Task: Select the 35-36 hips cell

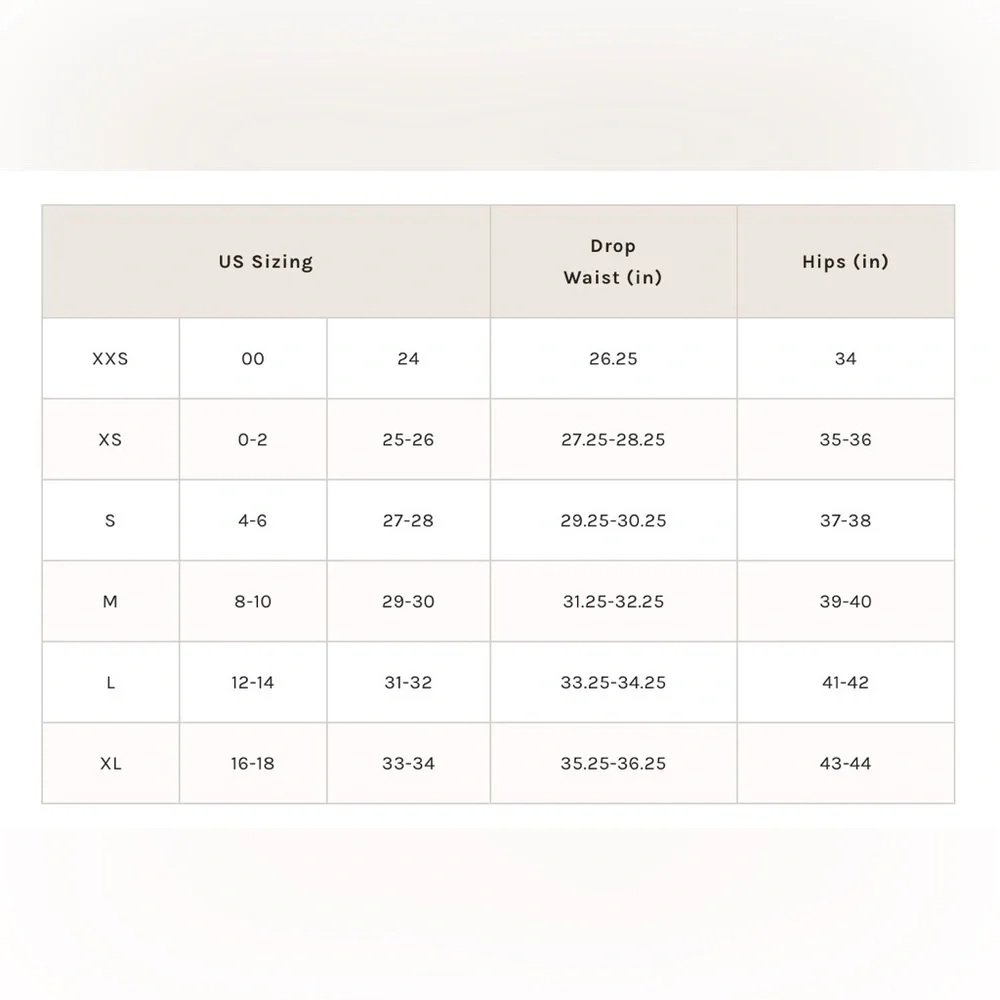Action: pos(846,439)
